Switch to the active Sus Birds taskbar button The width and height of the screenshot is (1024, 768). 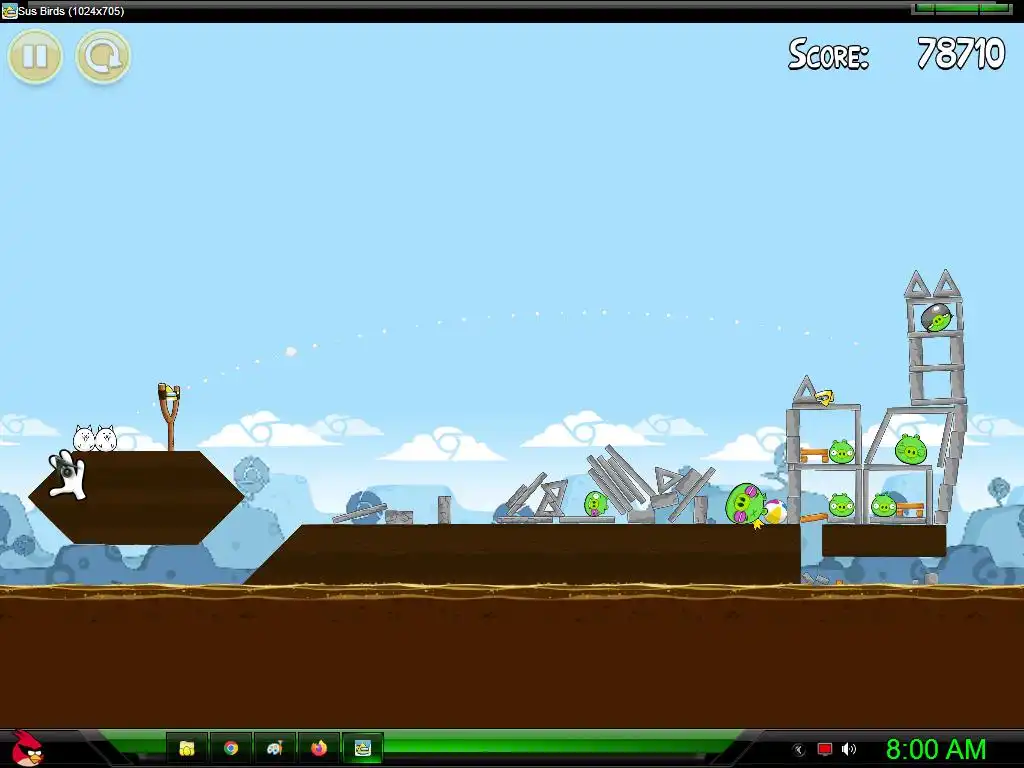[x=362, y=748]
